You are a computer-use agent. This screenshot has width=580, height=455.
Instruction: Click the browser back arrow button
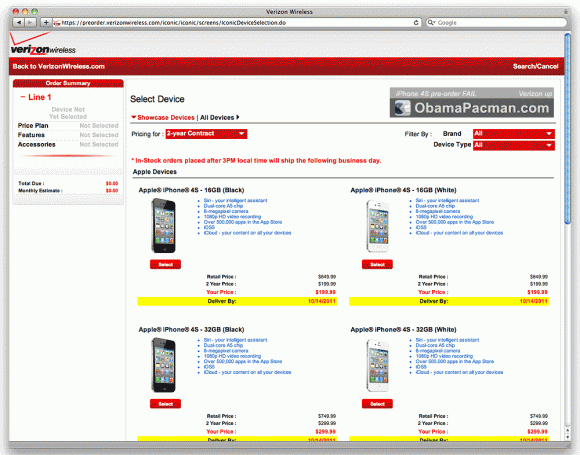[x=18, y=23]
